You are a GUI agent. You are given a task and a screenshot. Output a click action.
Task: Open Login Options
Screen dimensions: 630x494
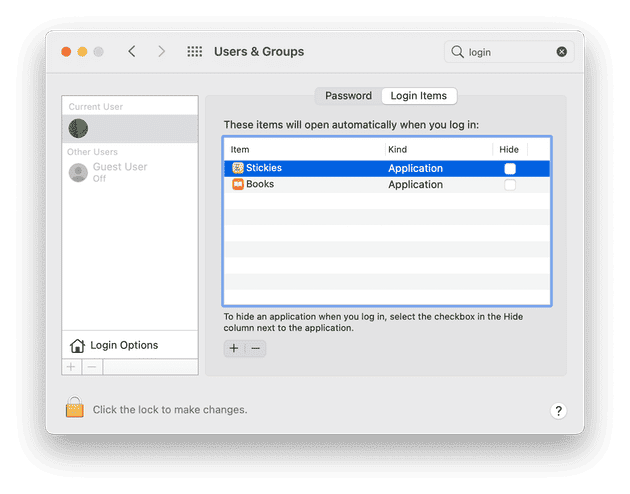130,345
